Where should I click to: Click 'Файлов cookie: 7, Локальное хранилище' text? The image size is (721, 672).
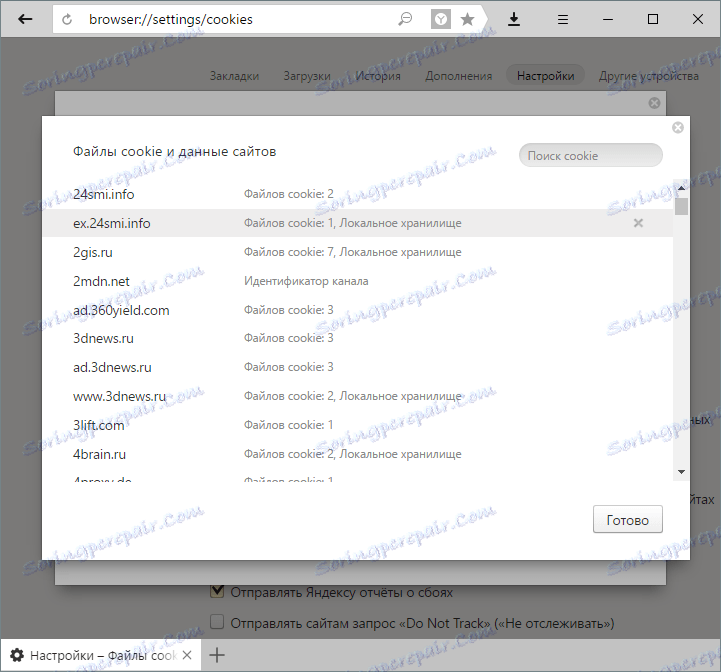(x=353, y=252)
